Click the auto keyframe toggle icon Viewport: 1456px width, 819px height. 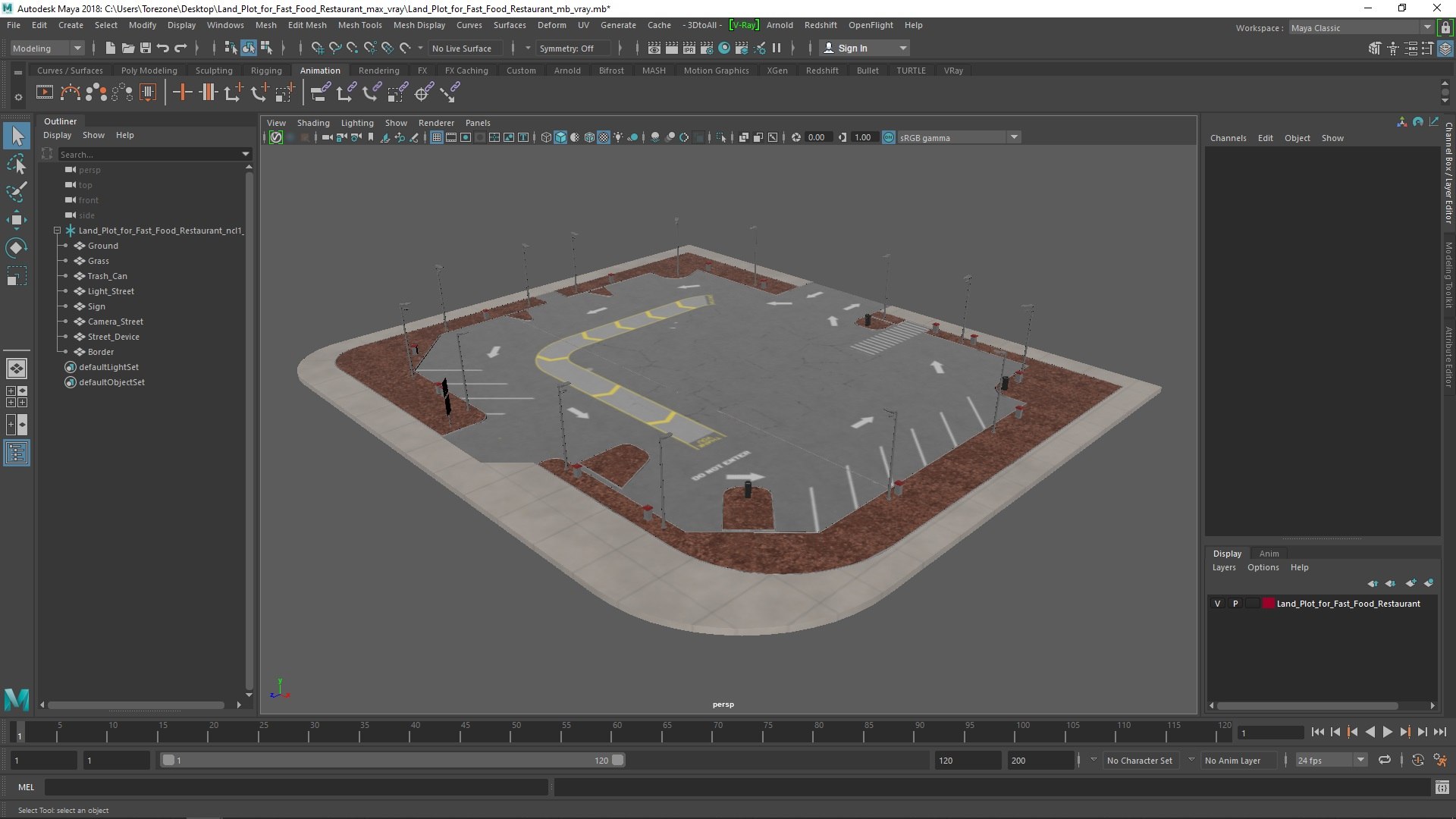(1418, 760)
